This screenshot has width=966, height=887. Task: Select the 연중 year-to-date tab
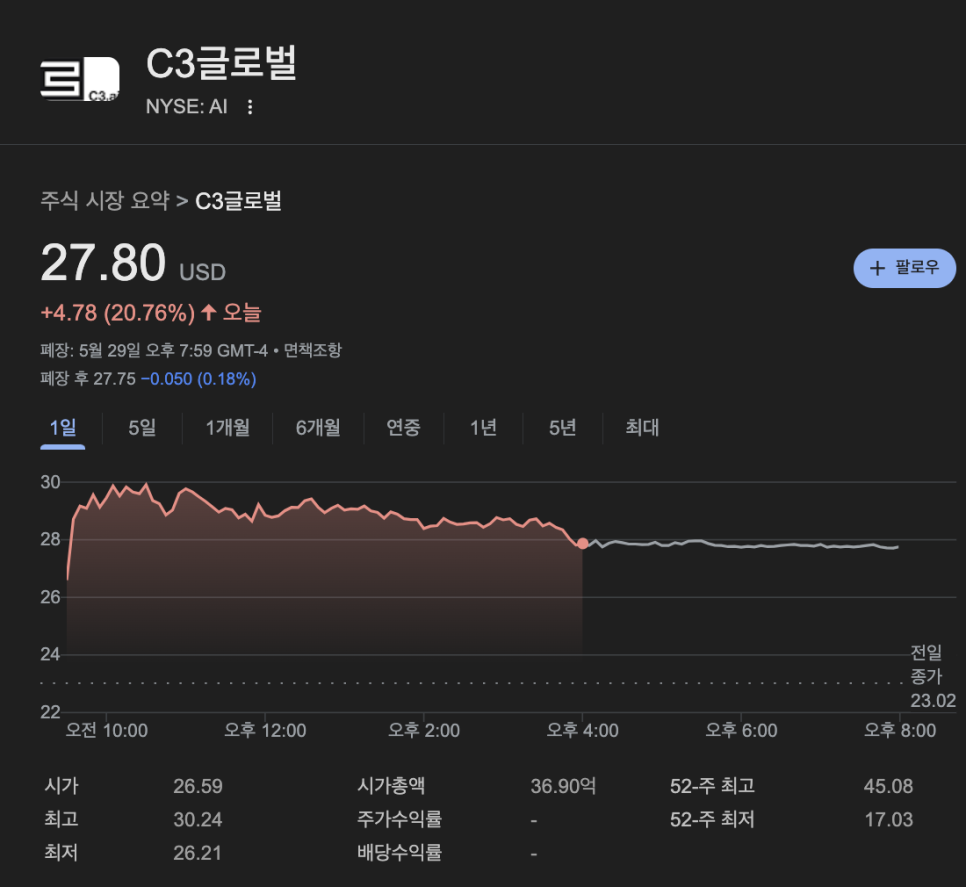click(404, 427)
